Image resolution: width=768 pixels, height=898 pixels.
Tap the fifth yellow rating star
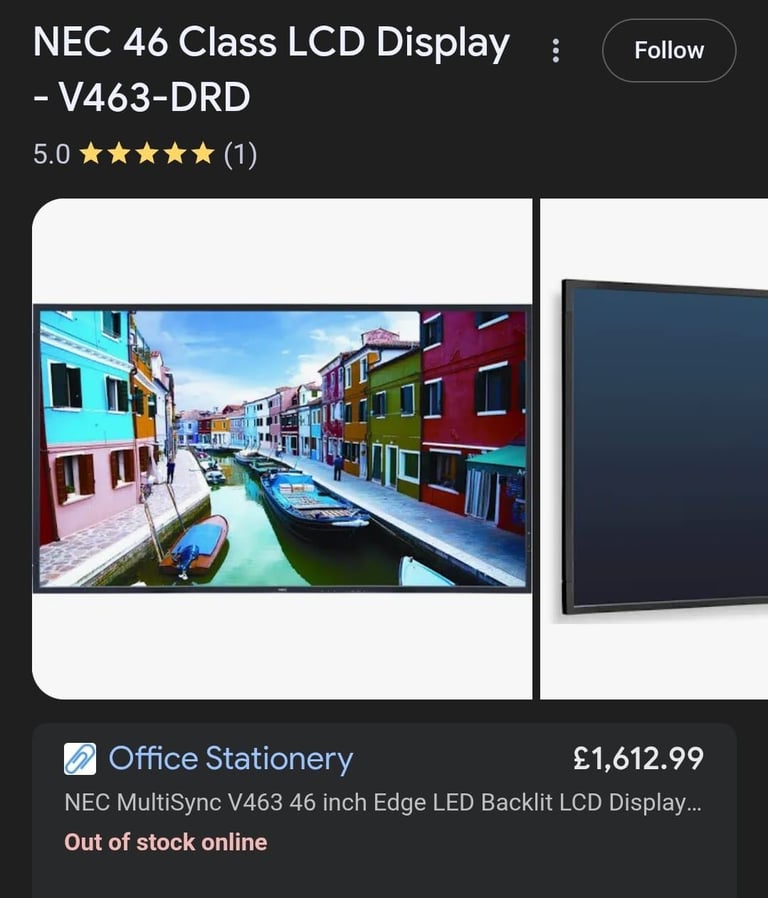tap(203, 153)
